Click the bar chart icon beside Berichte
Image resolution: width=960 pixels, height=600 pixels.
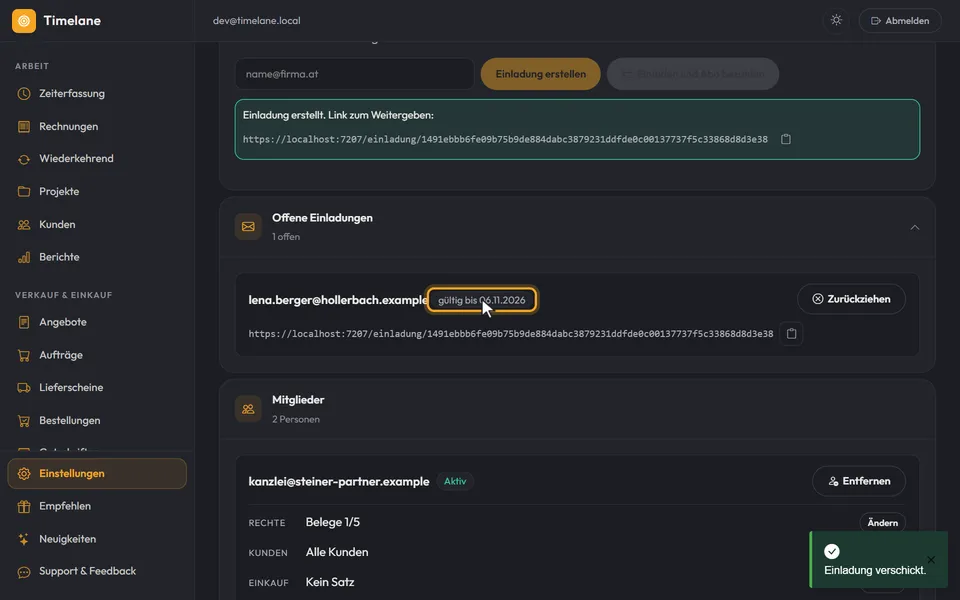tap(24, 257)
